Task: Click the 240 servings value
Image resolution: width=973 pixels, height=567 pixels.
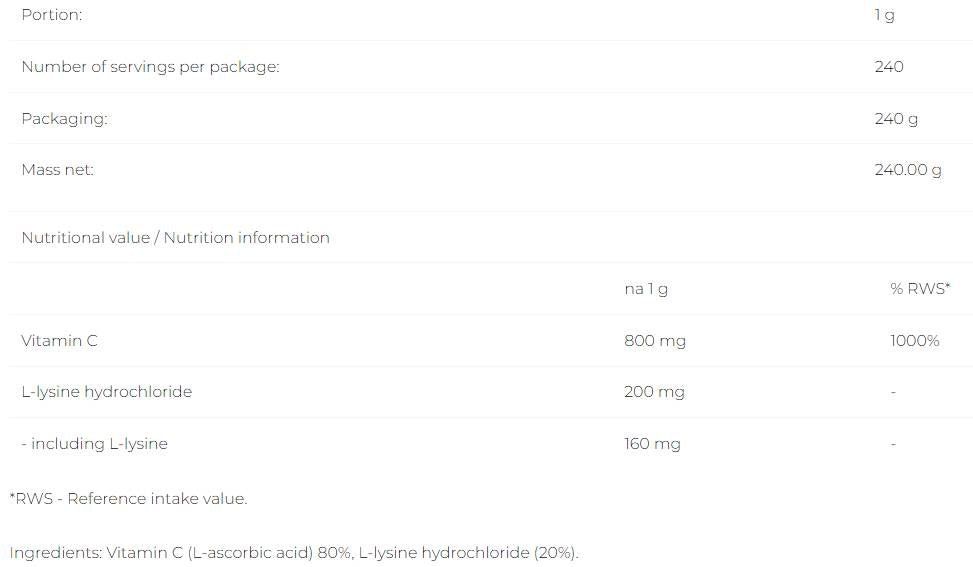Action: 888,67
